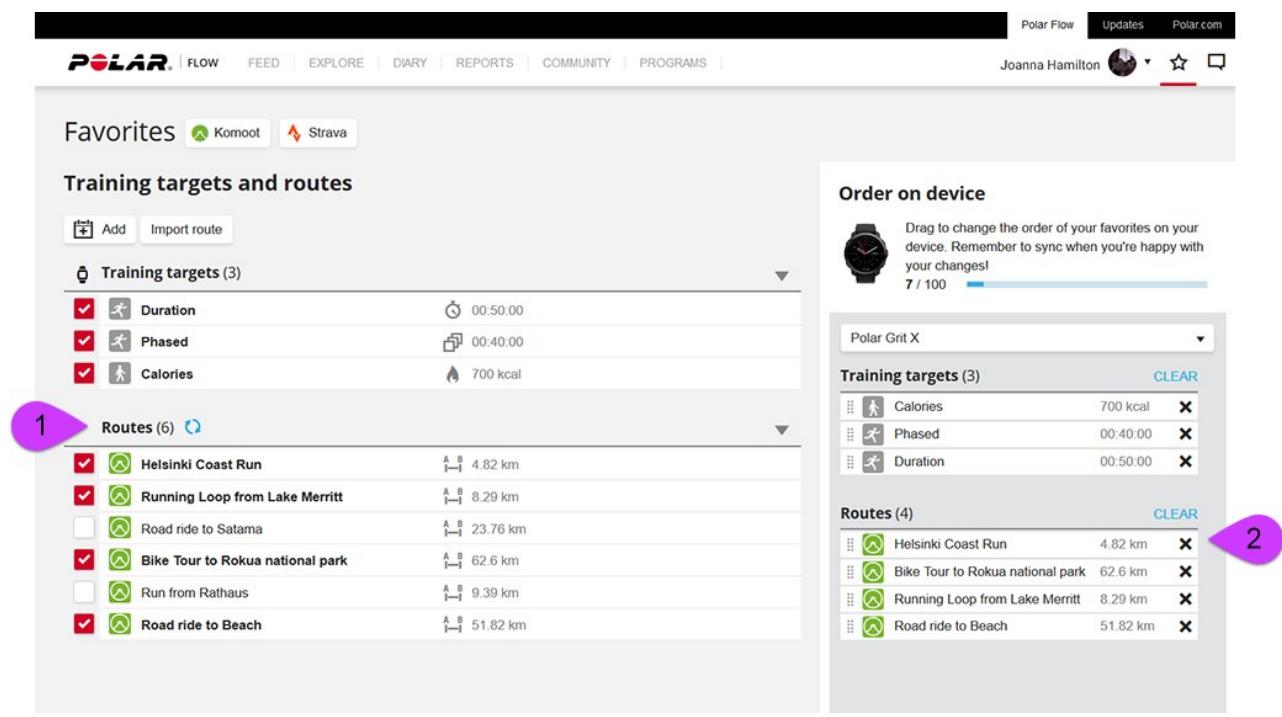Remove Calories from device order list
1282x717 pixels.
tap(1185, 407)
